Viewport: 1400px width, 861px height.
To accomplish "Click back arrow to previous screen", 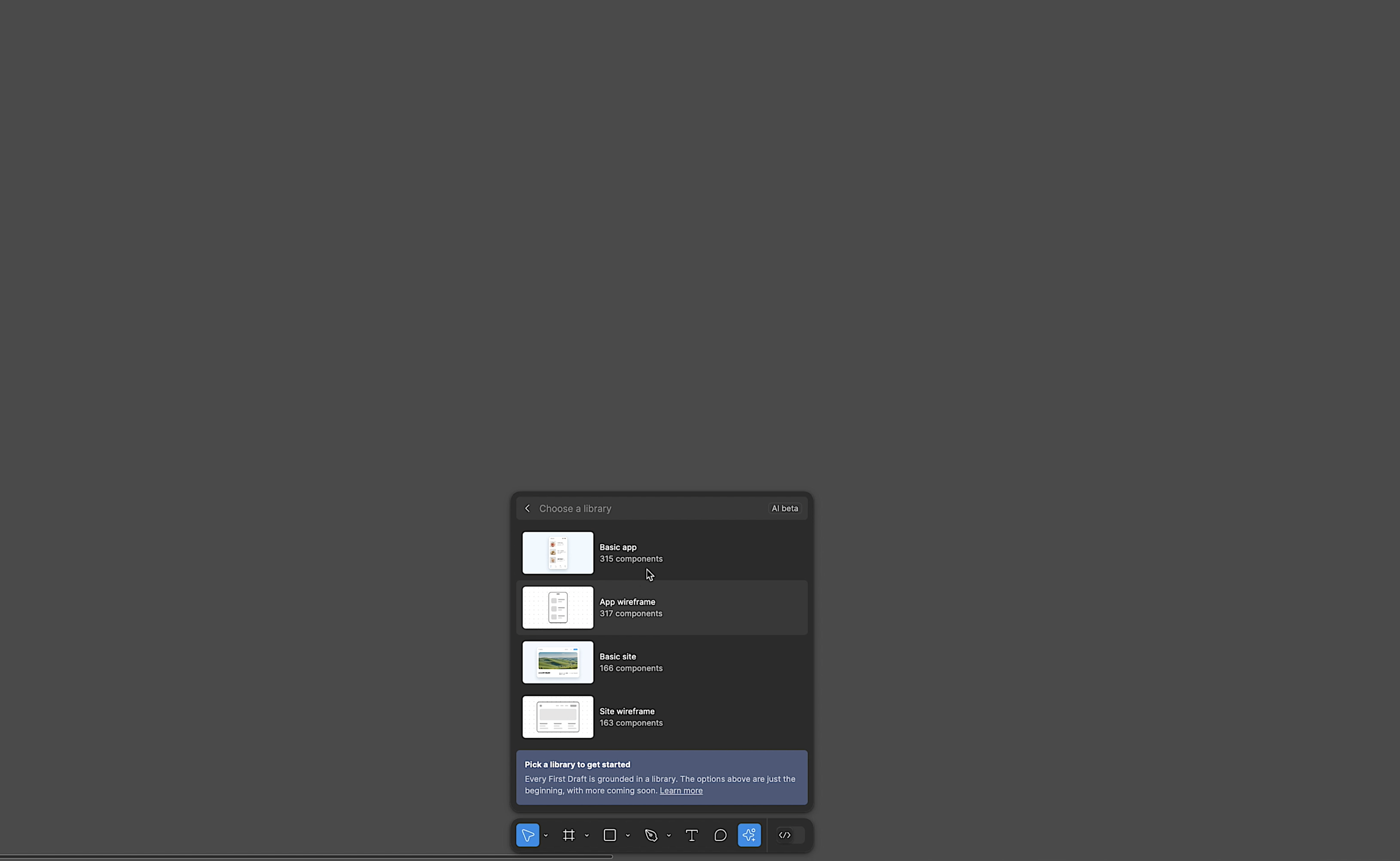I will click(527, 508).
